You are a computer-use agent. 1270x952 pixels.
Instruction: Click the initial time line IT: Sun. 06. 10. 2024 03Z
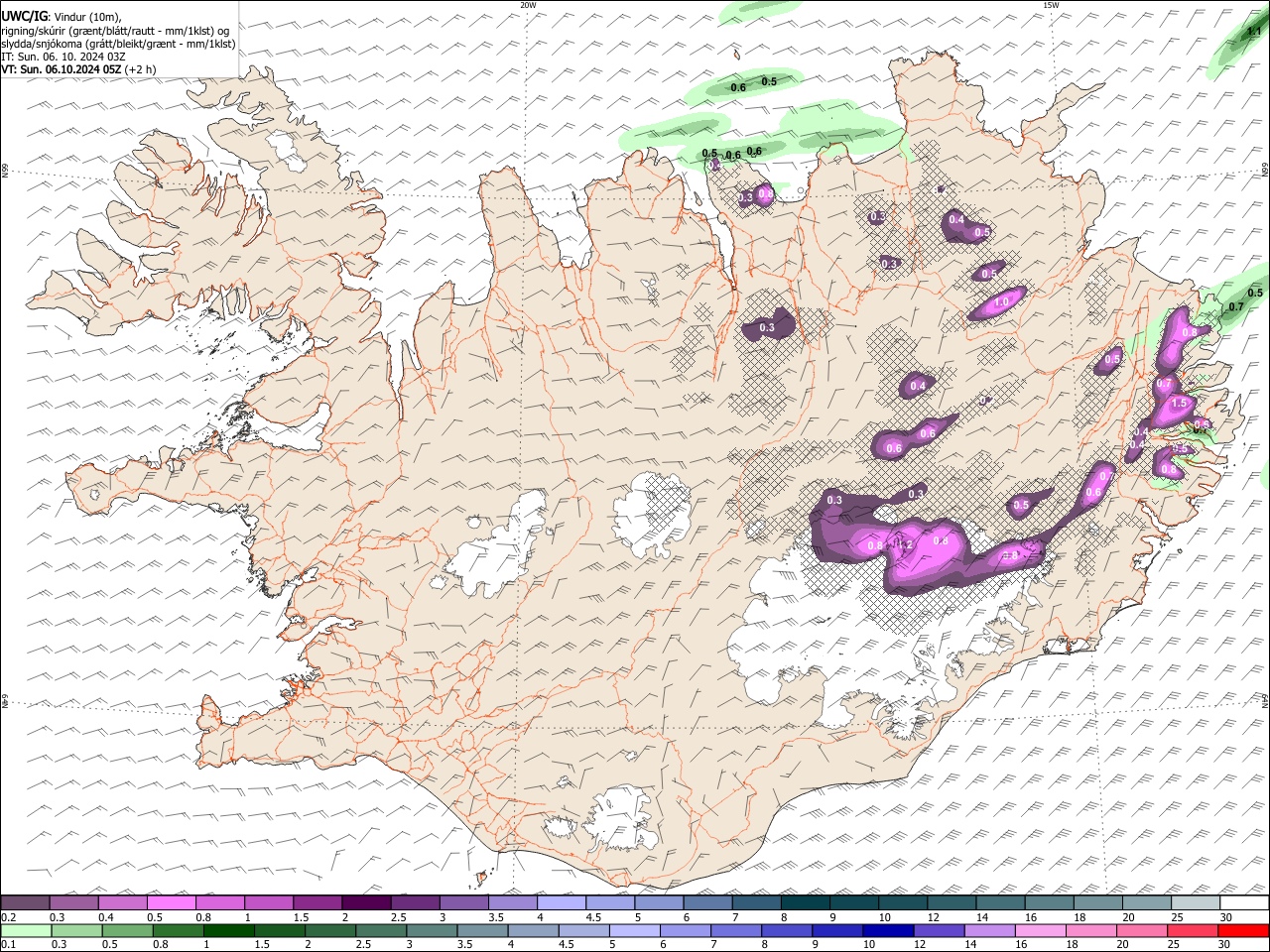pyautogui.click(x=64, y=57)
